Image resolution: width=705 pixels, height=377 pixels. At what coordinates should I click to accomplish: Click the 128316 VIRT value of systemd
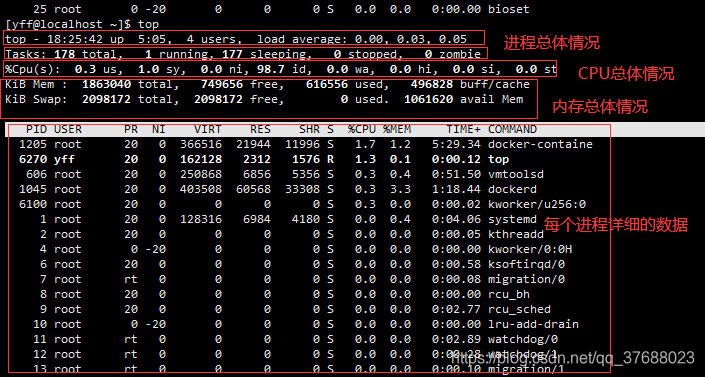pos(201,219)
